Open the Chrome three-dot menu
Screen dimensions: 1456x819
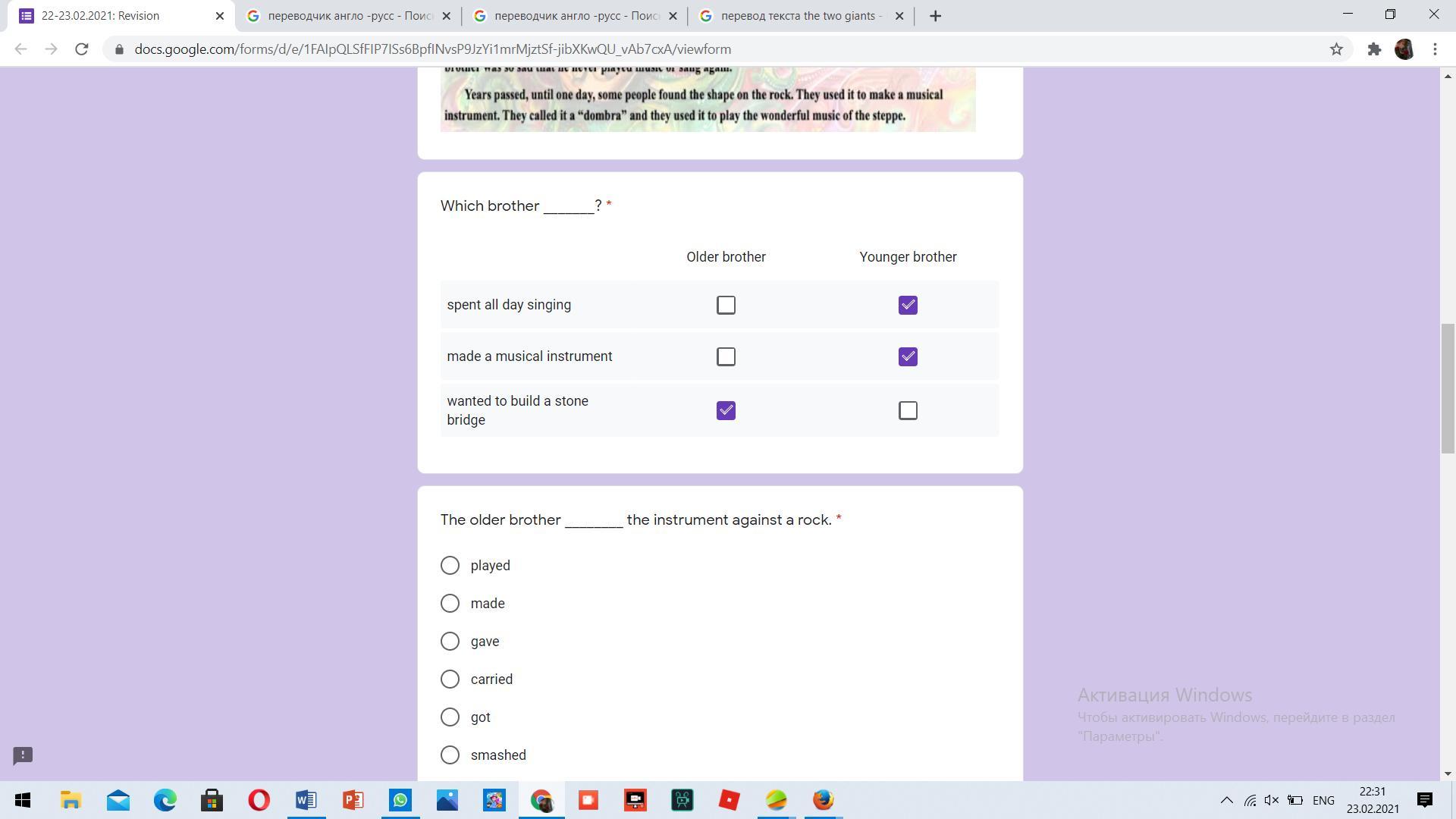[1435, 49]
